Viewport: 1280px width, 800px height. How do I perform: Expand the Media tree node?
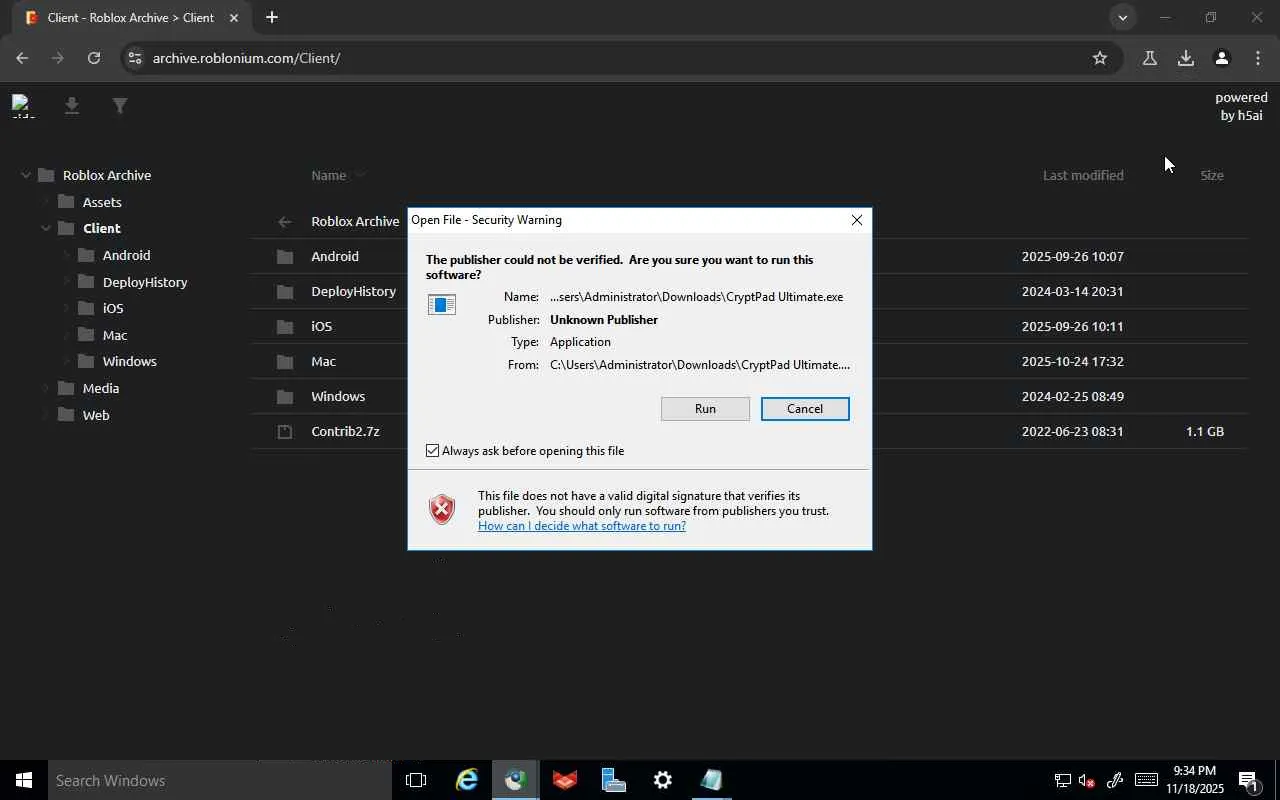pyautogui.click(x=45, y=388)
